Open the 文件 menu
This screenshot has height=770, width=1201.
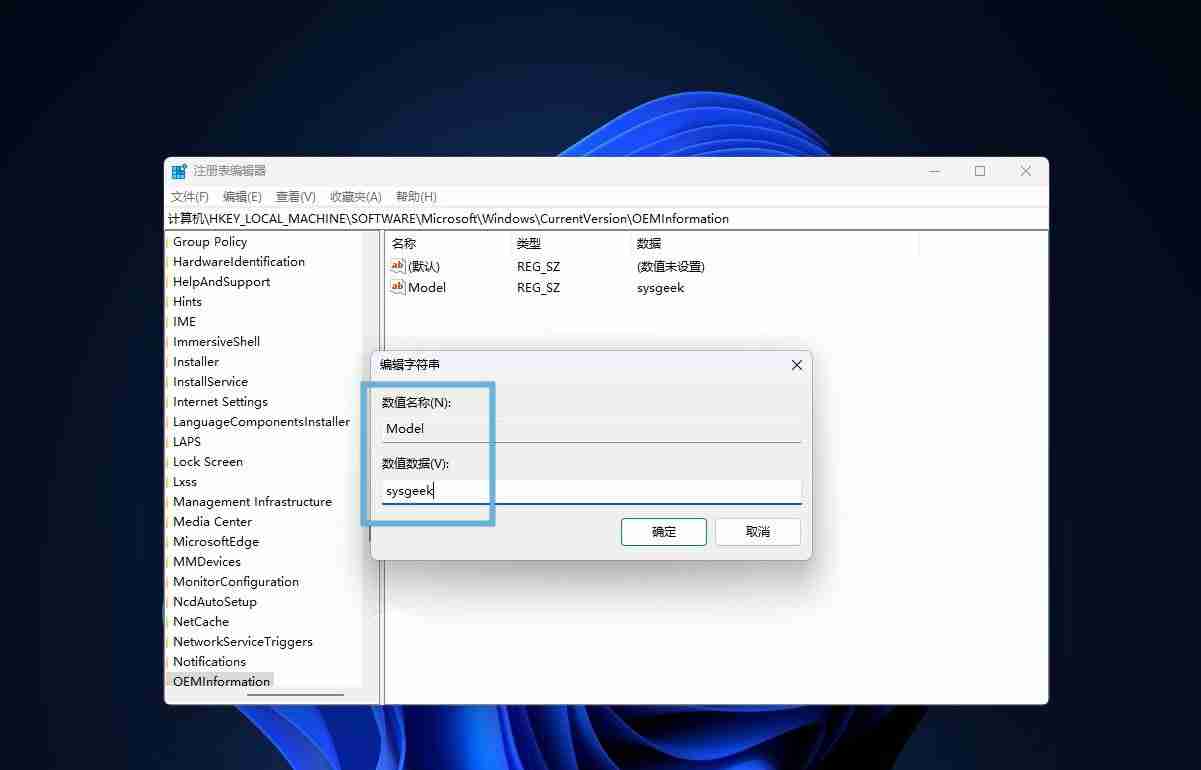tap(189, 196)
